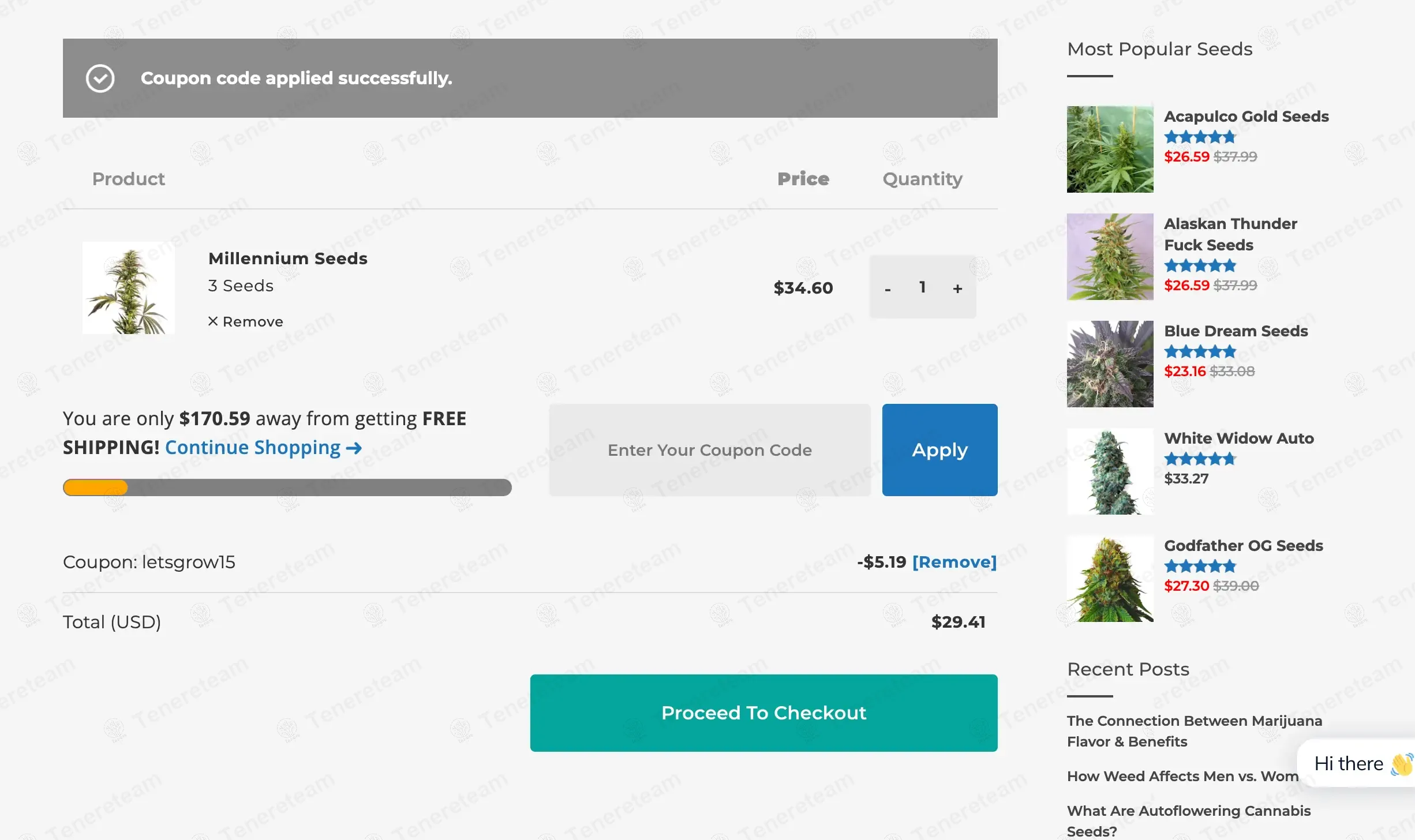Click the Most Popular Seeds heading

[1160, 49]
